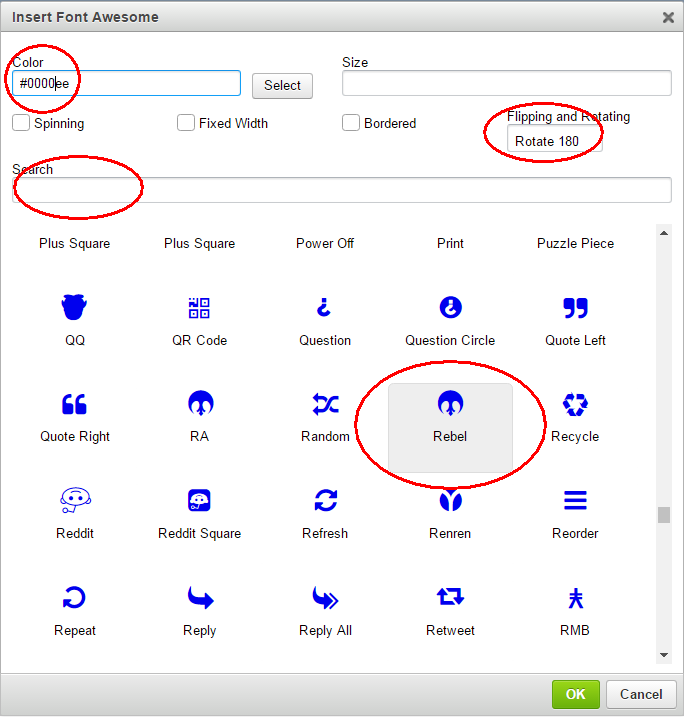Enable the Spinning checkbox
This screenshot has height=717, width=684.
[x=21, y=123]
